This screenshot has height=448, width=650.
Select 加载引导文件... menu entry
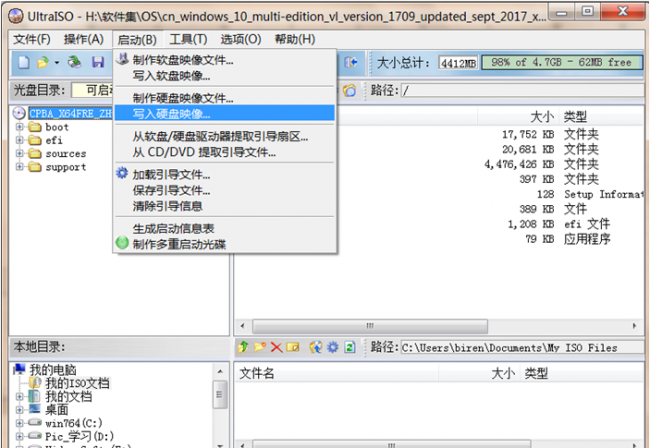pyautogui.click(x=225, y=174)
